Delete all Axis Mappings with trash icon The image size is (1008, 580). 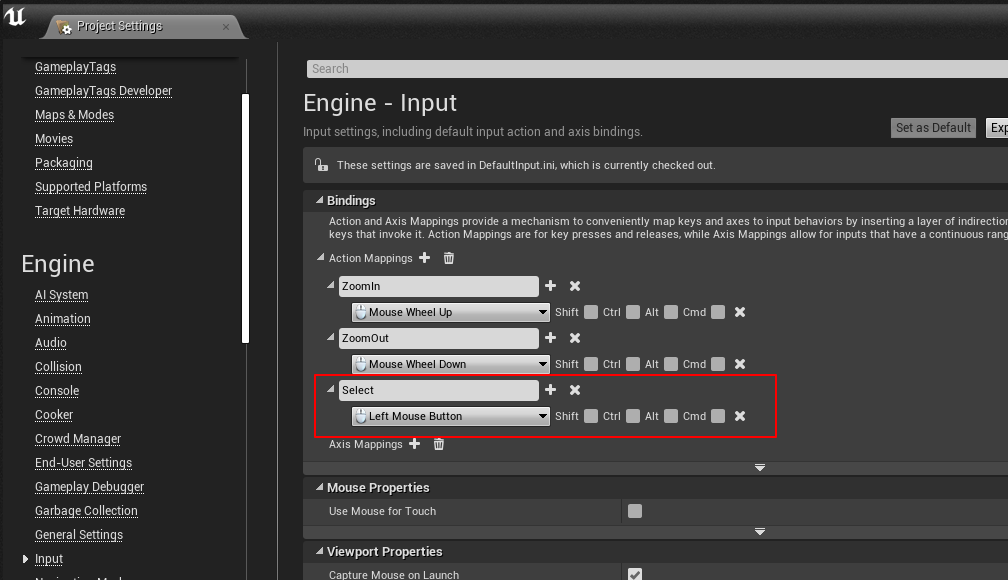click(438, 444)
